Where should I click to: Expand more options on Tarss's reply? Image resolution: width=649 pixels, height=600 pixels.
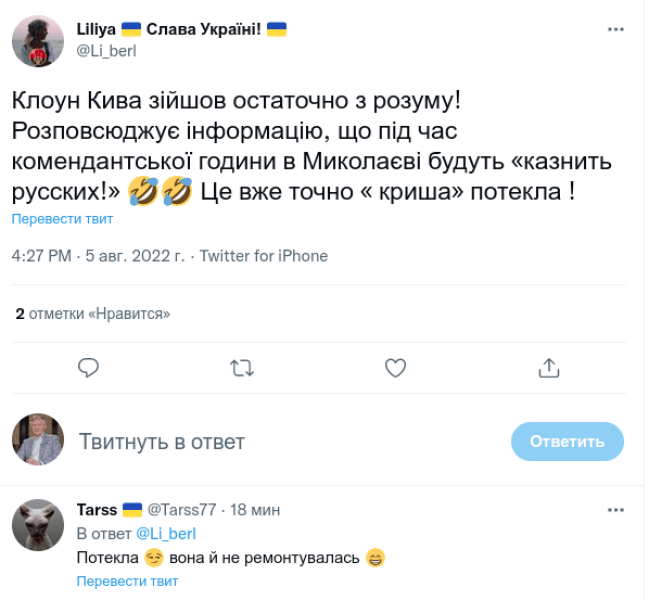coord(616,509)
